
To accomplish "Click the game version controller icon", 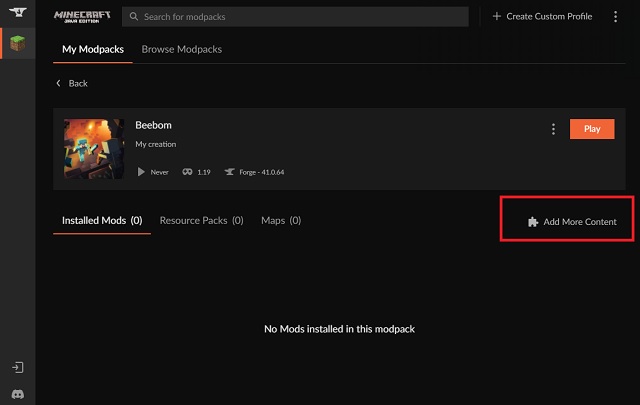I will pos(187,172).
